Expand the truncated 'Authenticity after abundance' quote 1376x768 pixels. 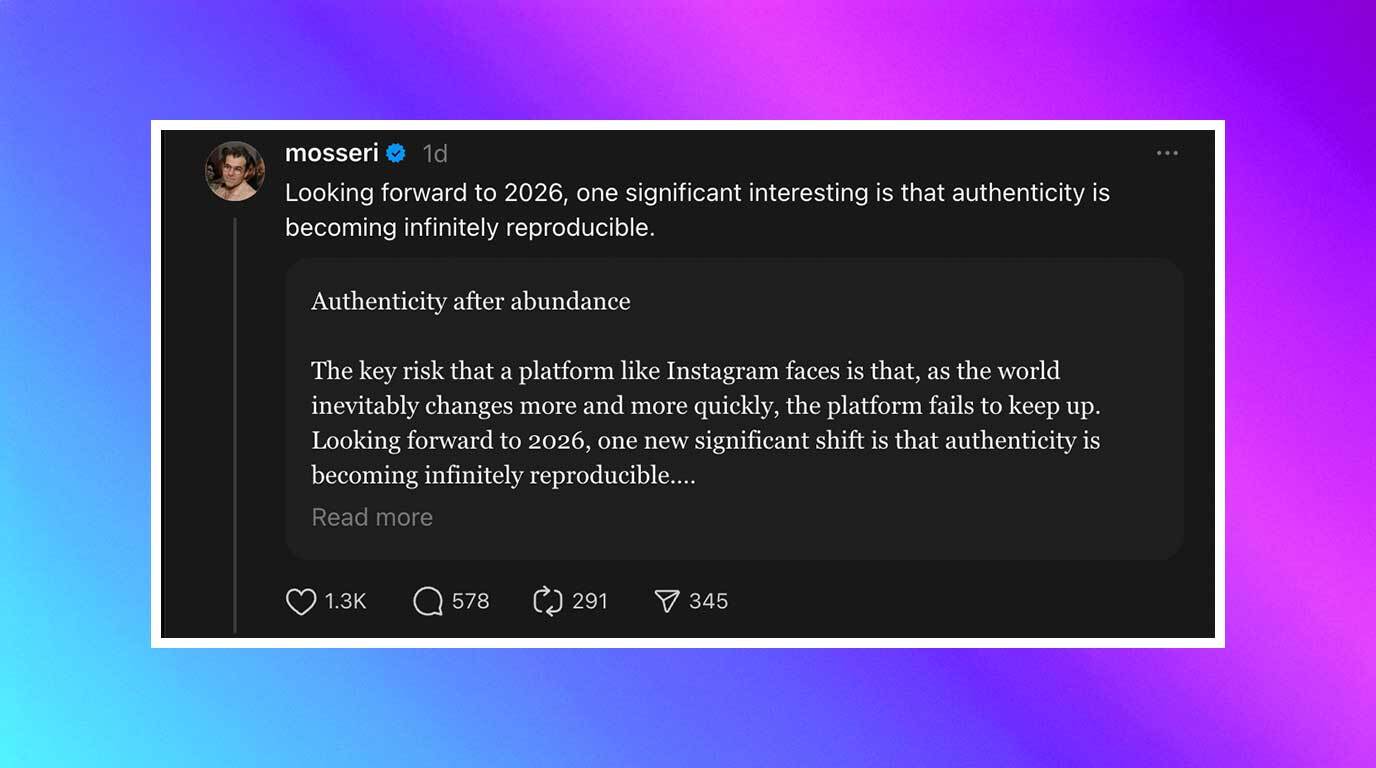(x=372, y=517)
